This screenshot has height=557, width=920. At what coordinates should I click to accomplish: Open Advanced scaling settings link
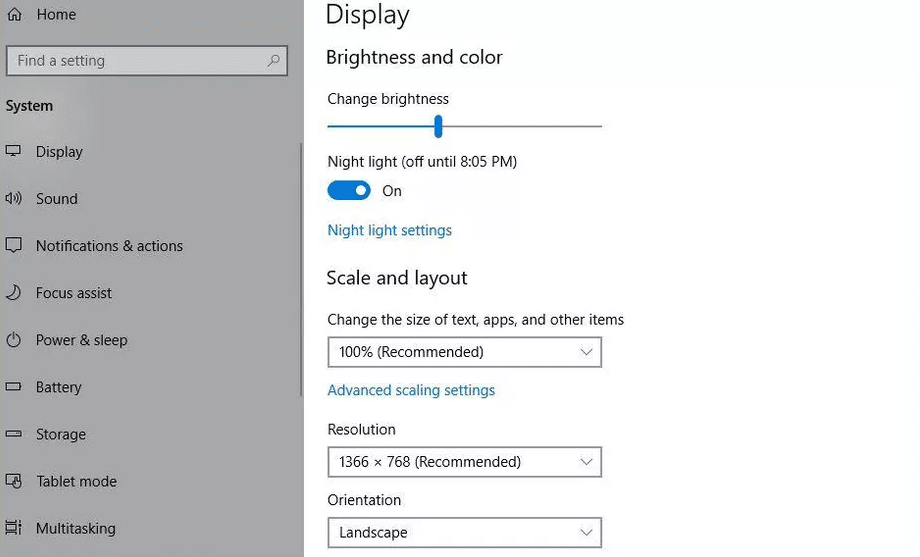tap(411, 390)
